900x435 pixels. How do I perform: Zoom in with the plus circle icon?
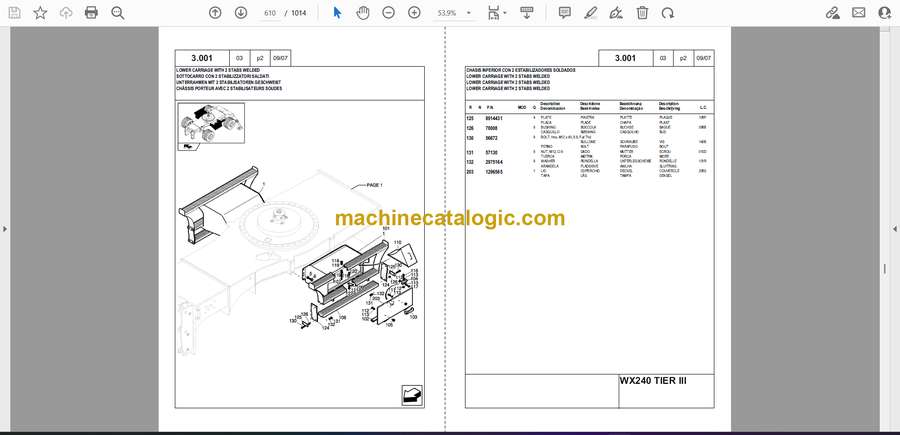[x=414, y=13]
